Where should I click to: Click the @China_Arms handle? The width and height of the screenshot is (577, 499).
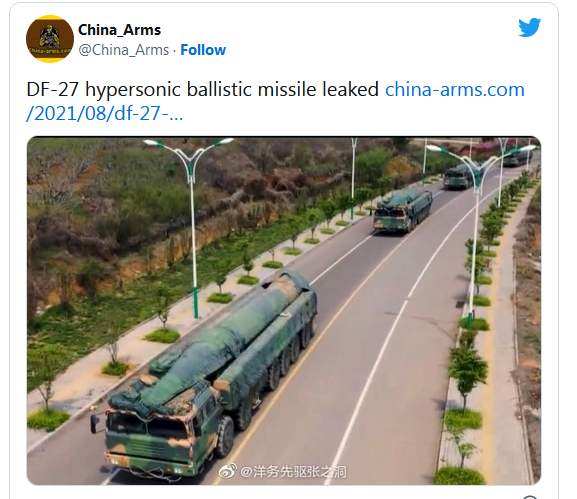pos(124,50)
